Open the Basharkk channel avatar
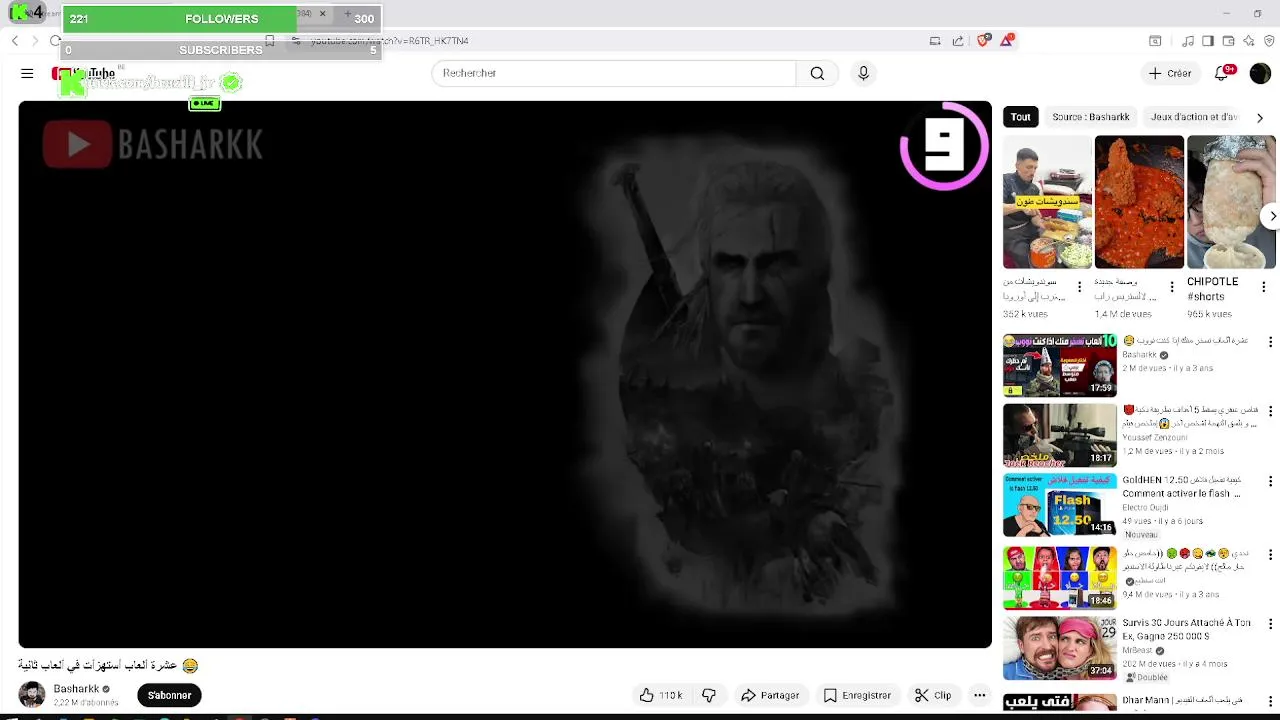The width and height of the screenshot is (1280, 720). tap(32, 695)
